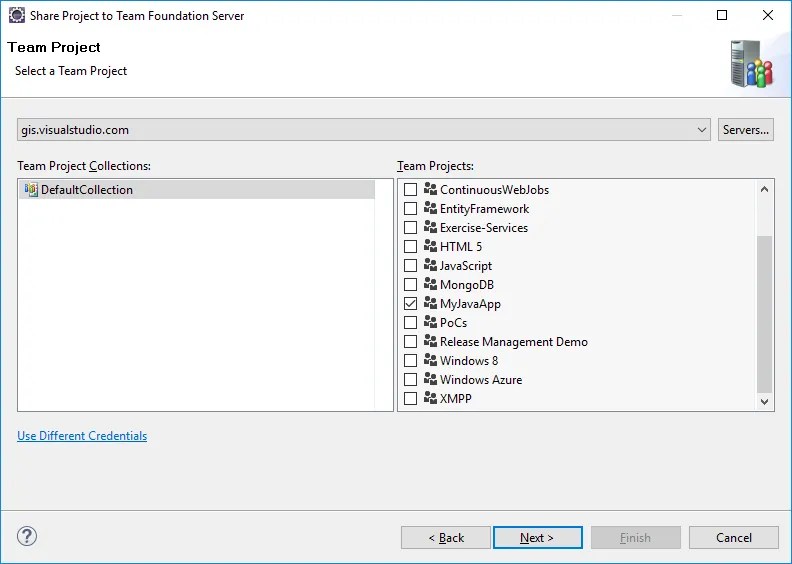Select the Windows 8 project name

click(469, 361)
